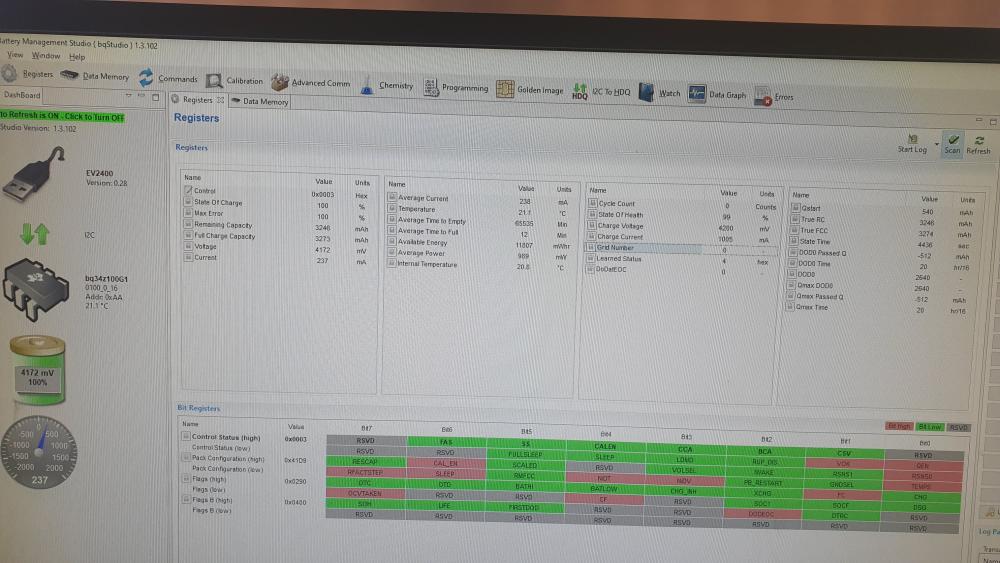Viewport: 1000px width, 563px height.
Task: Toggle the Average Current row icon
Action: [392, 197]
